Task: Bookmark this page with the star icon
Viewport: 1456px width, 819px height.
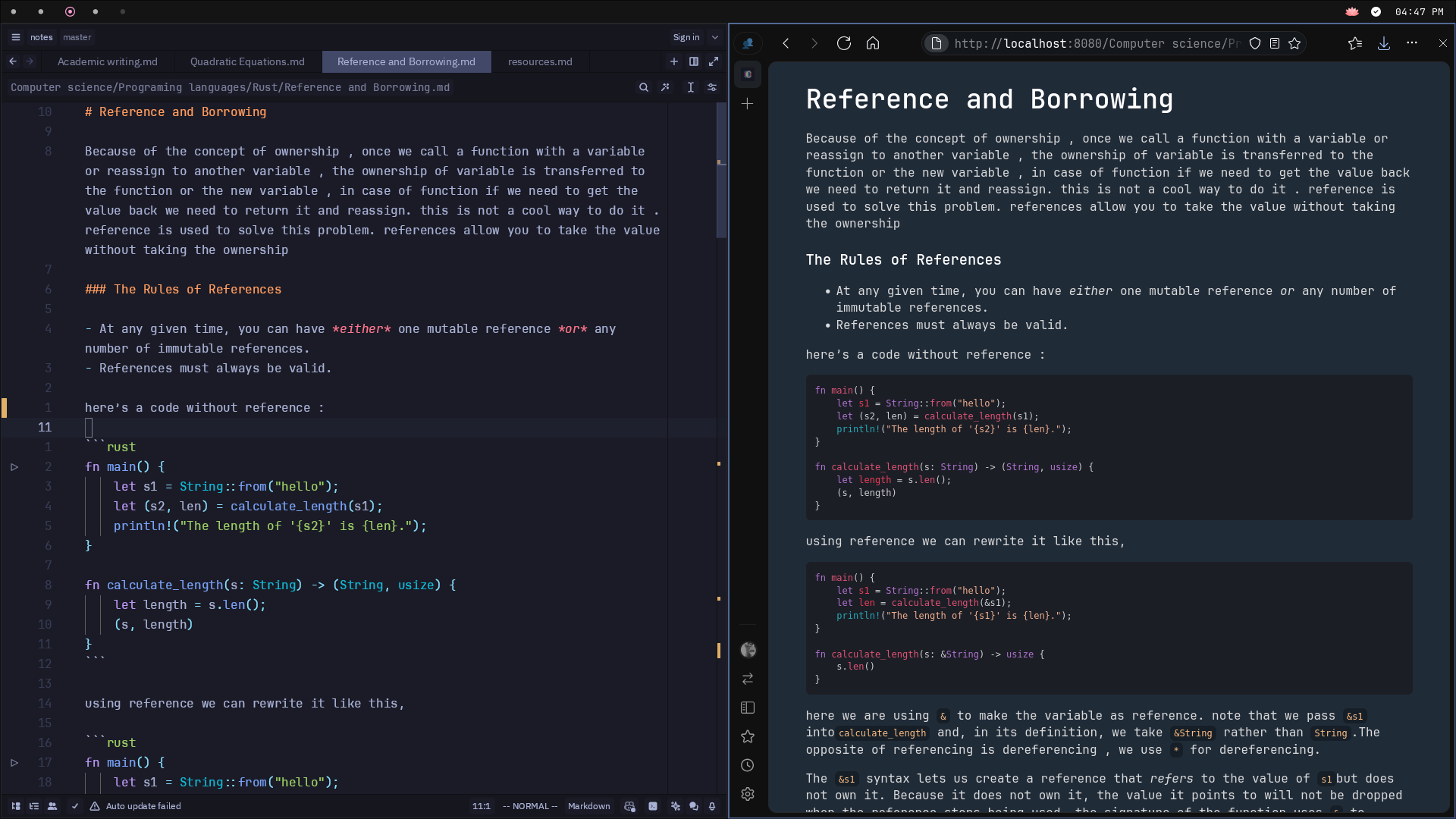Action: click(x=1294, y=43)
